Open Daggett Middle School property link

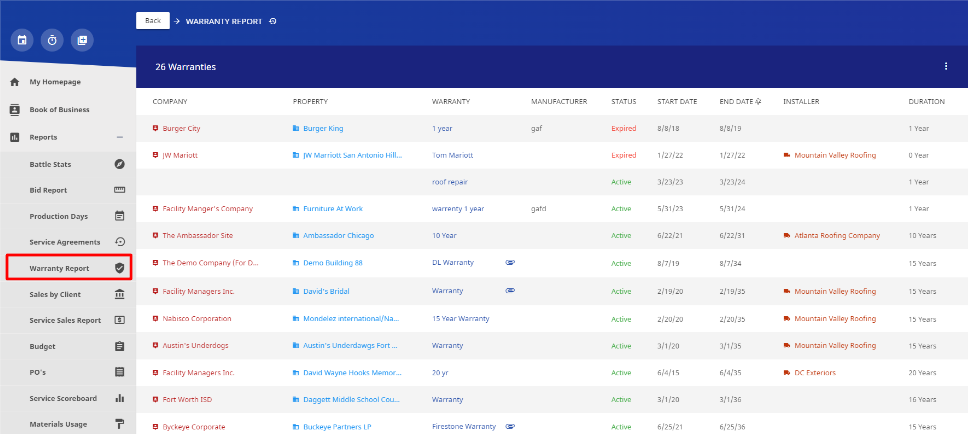352,399
